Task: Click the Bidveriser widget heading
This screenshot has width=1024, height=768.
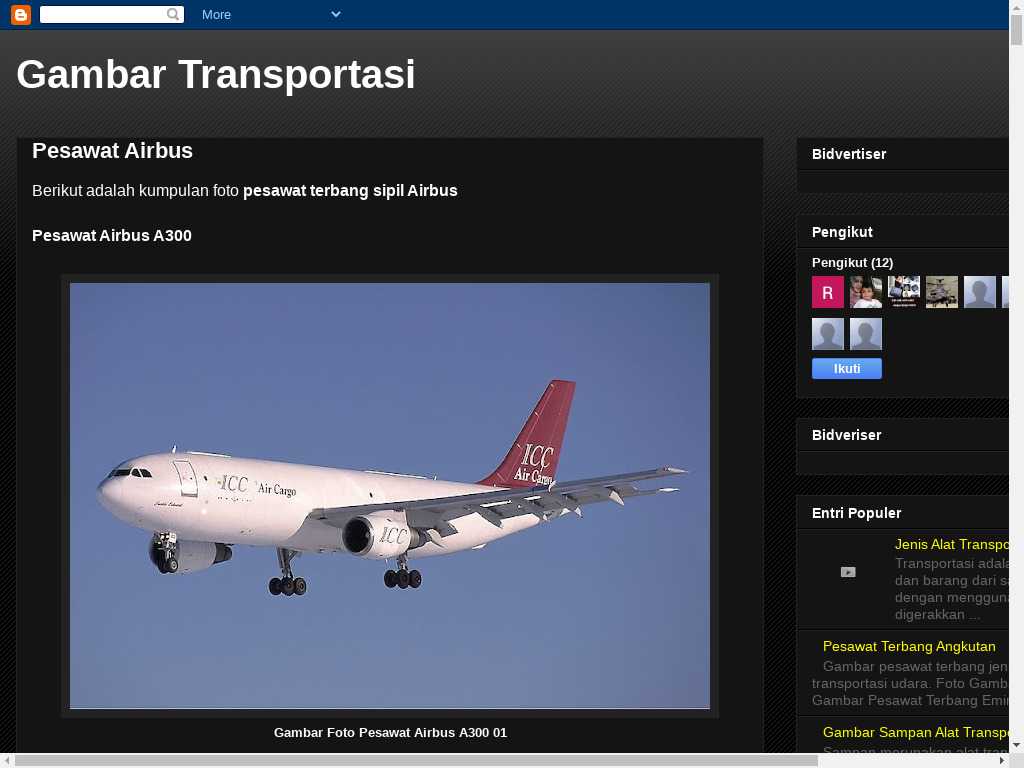Action: pyautogui.click(x=846, y=435)
